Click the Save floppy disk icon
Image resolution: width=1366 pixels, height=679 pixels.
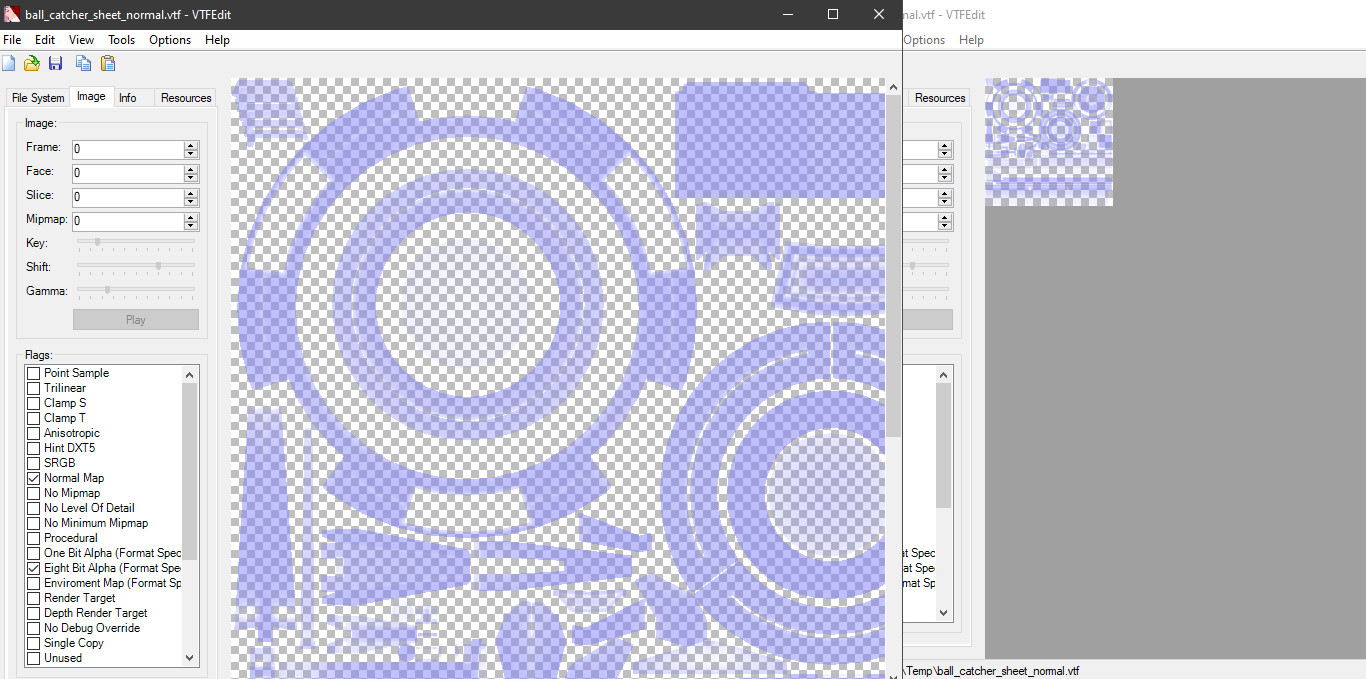coord(56,64)
